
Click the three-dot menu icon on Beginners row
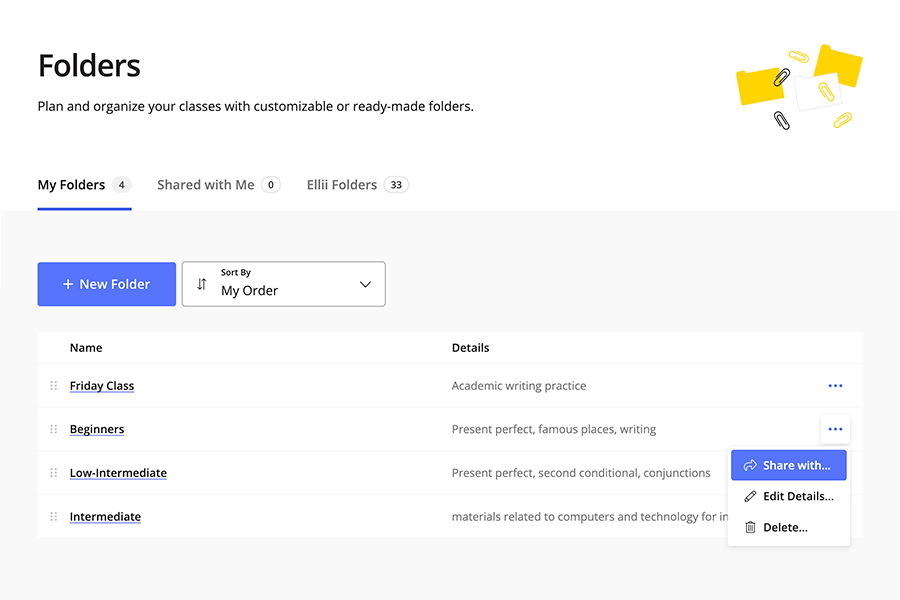pyautogui.click(x=835, y=428)
